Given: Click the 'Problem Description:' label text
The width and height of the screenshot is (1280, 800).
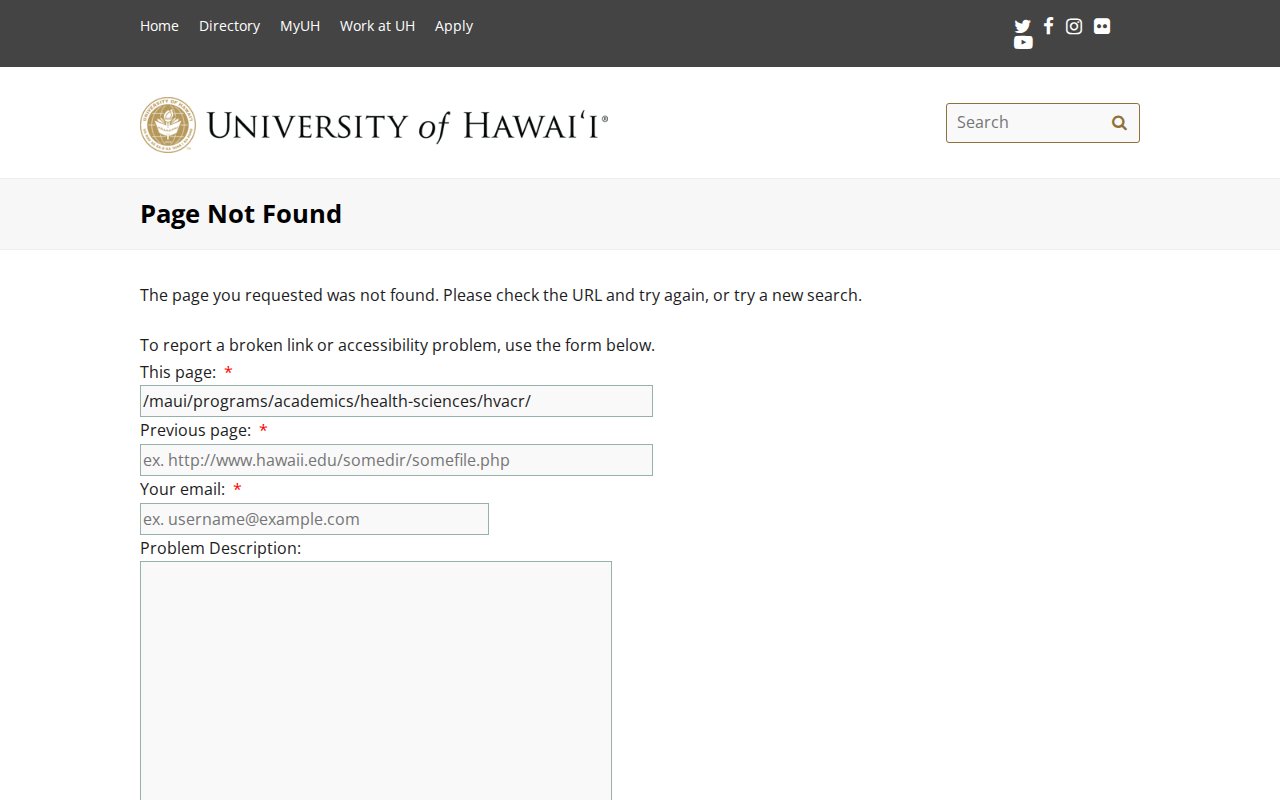Looking at the screenshot, I should click(220, 548).
